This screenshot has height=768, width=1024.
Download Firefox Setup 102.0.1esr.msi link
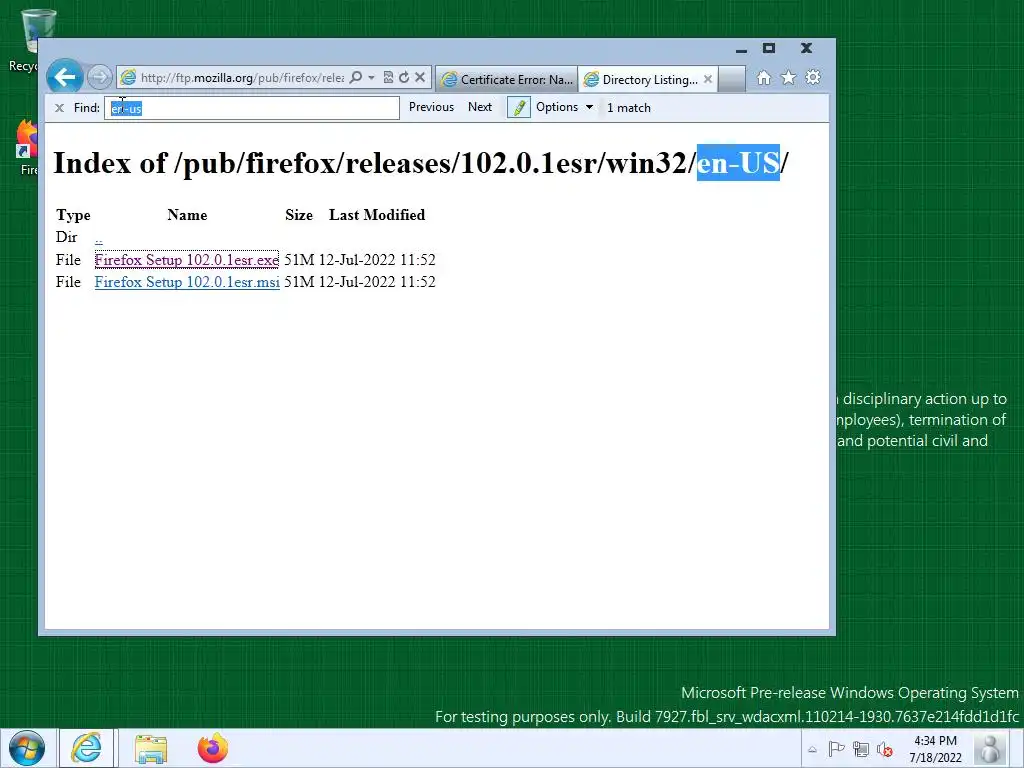tap(187, 282)
